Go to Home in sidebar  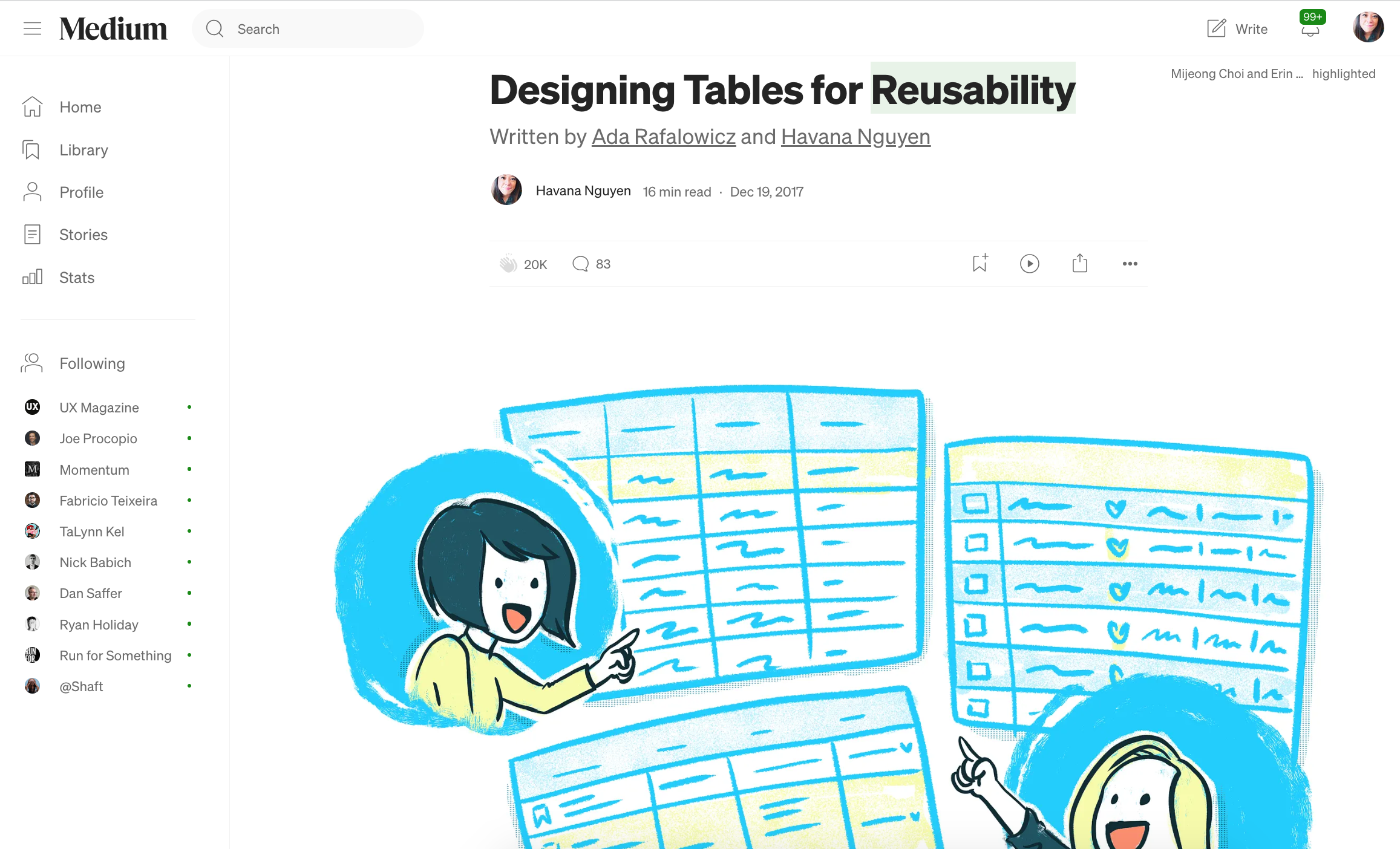(80, 107)
